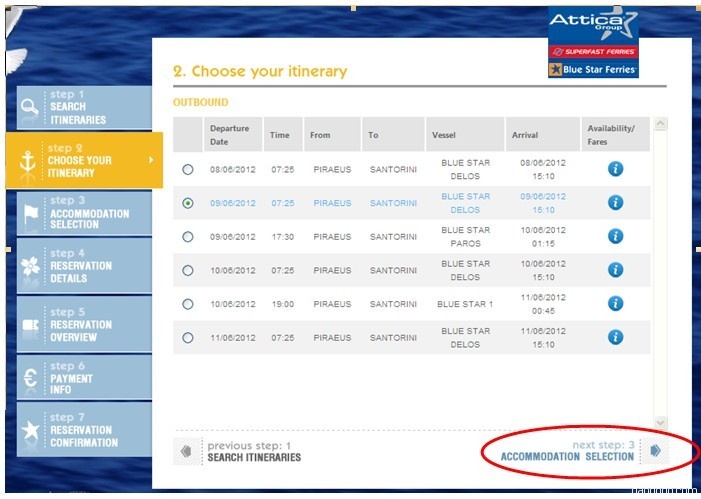Click the scrollbar up arrow of the itinerary list
The image size is (701, 499).
(x=660, y=123)
